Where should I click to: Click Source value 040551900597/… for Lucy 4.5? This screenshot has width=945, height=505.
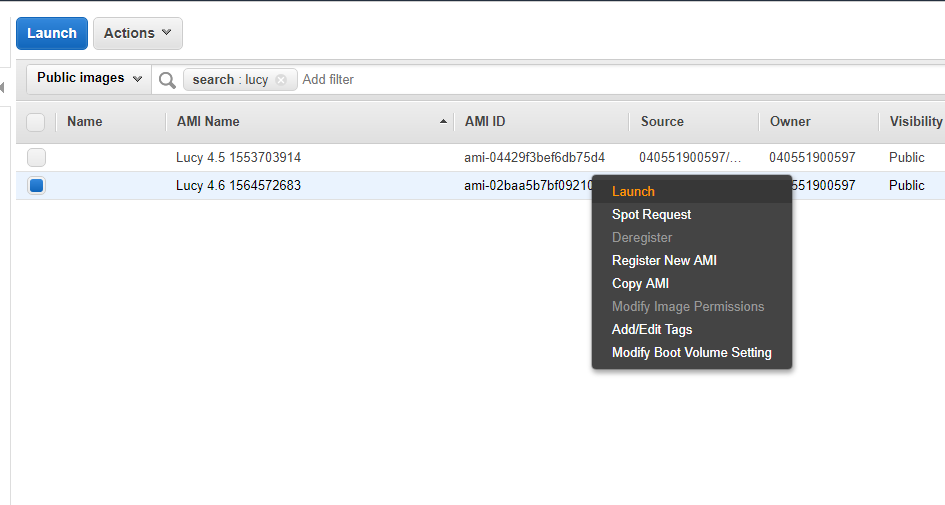click(x=690, y=157)
